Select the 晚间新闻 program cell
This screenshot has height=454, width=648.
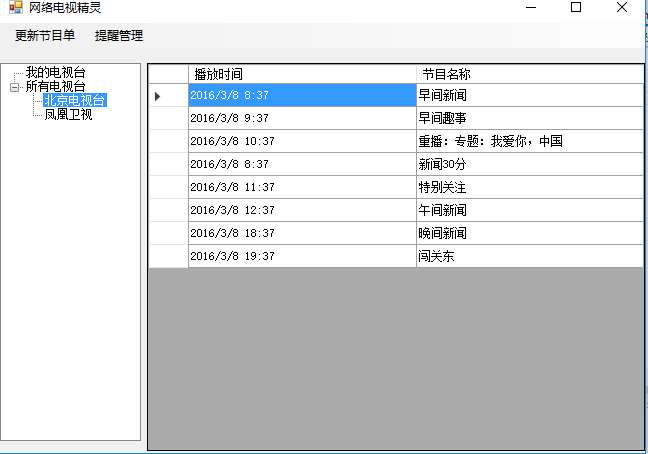pyautogui.click(x=530, y=233)
